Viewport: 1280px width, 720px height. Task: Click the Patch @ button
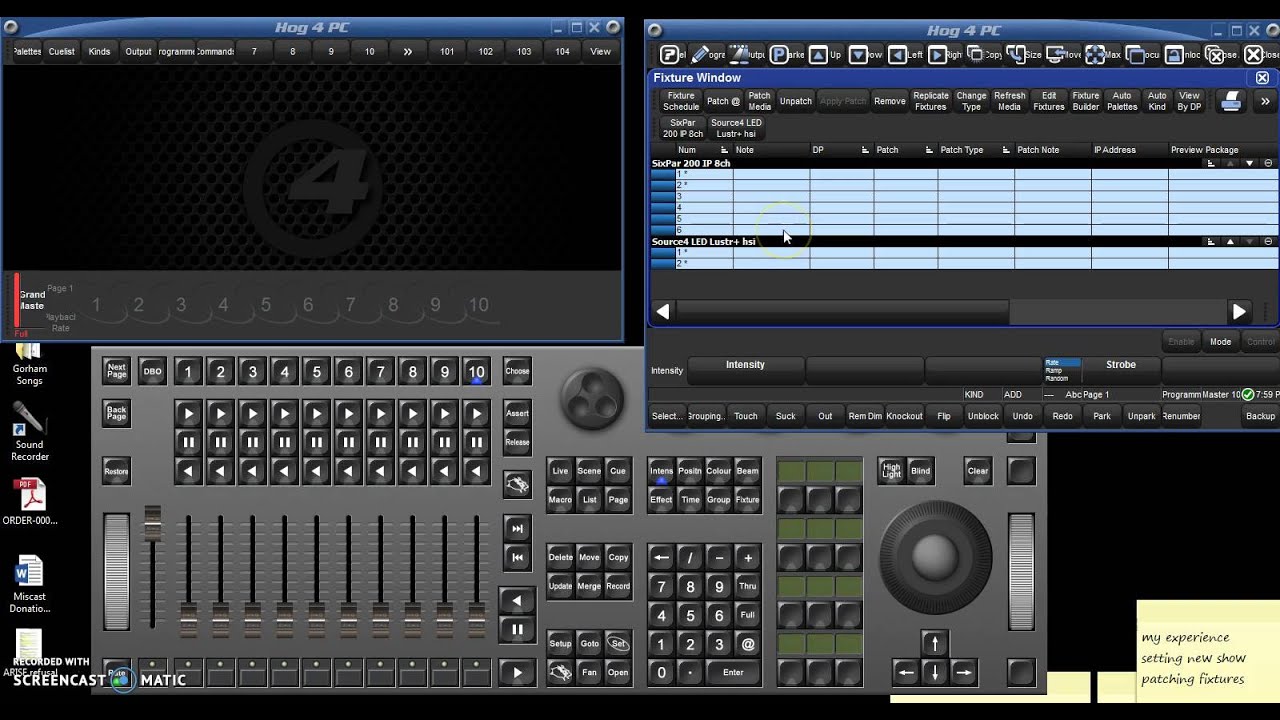pyautogui.click(x=723, y=101)
